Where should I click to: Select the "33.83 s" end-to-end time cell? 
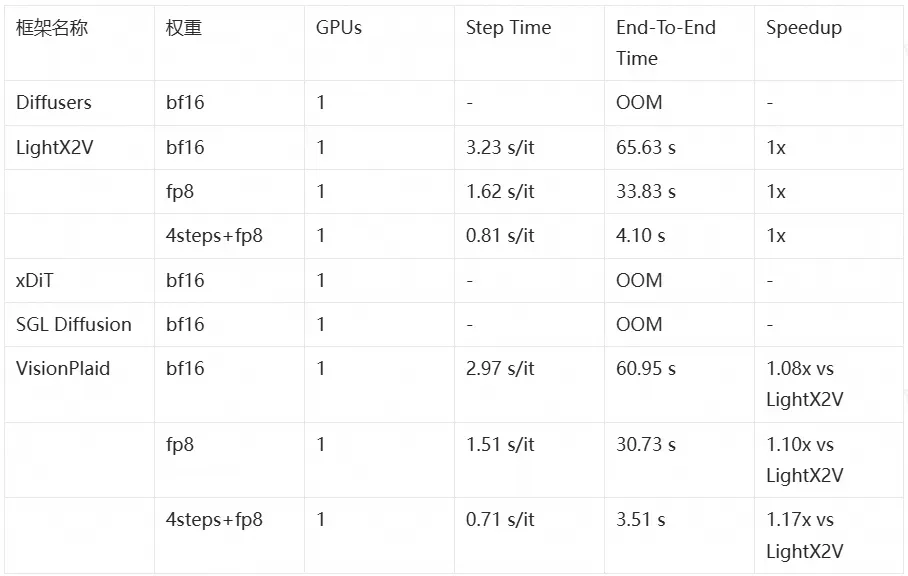646,191
